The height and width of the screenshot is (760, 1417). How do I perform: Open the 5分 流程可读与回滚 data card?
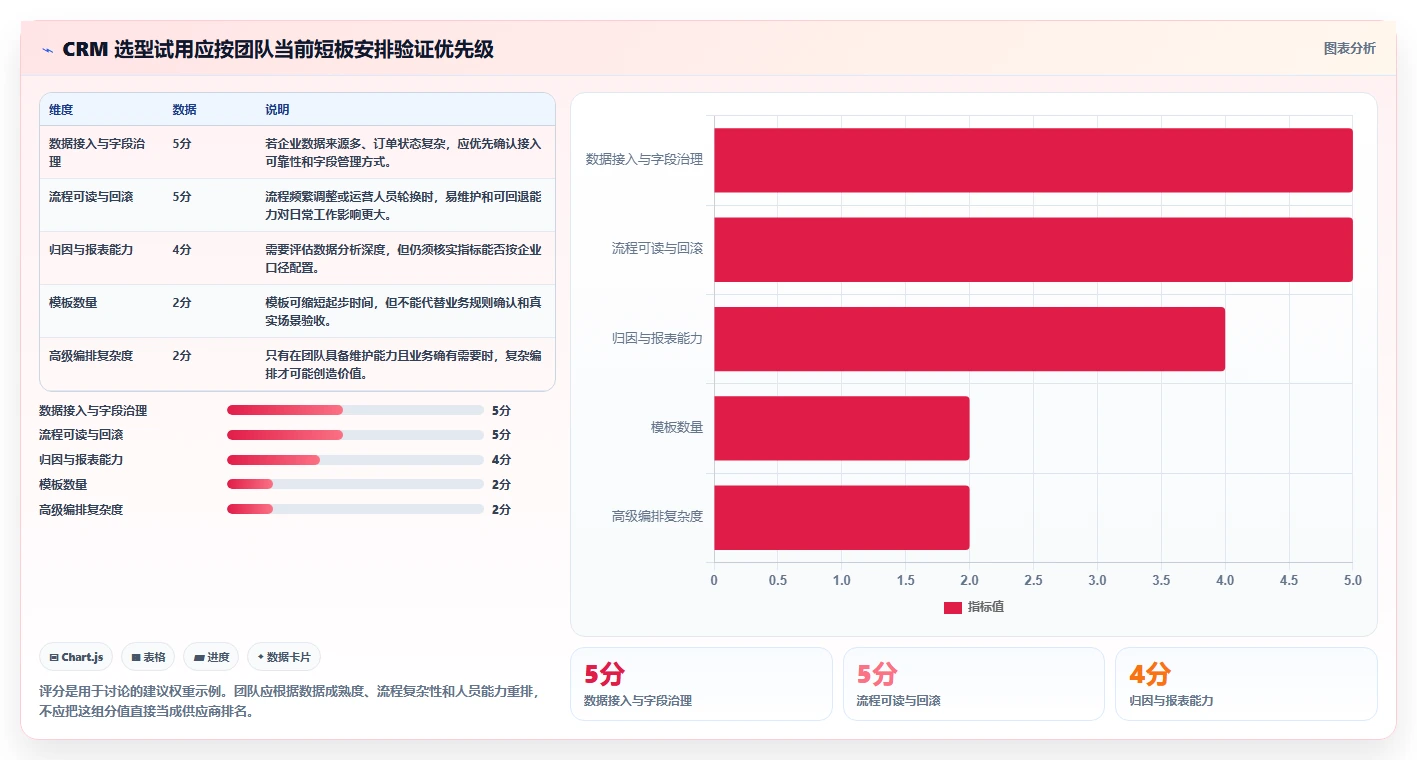974,684
